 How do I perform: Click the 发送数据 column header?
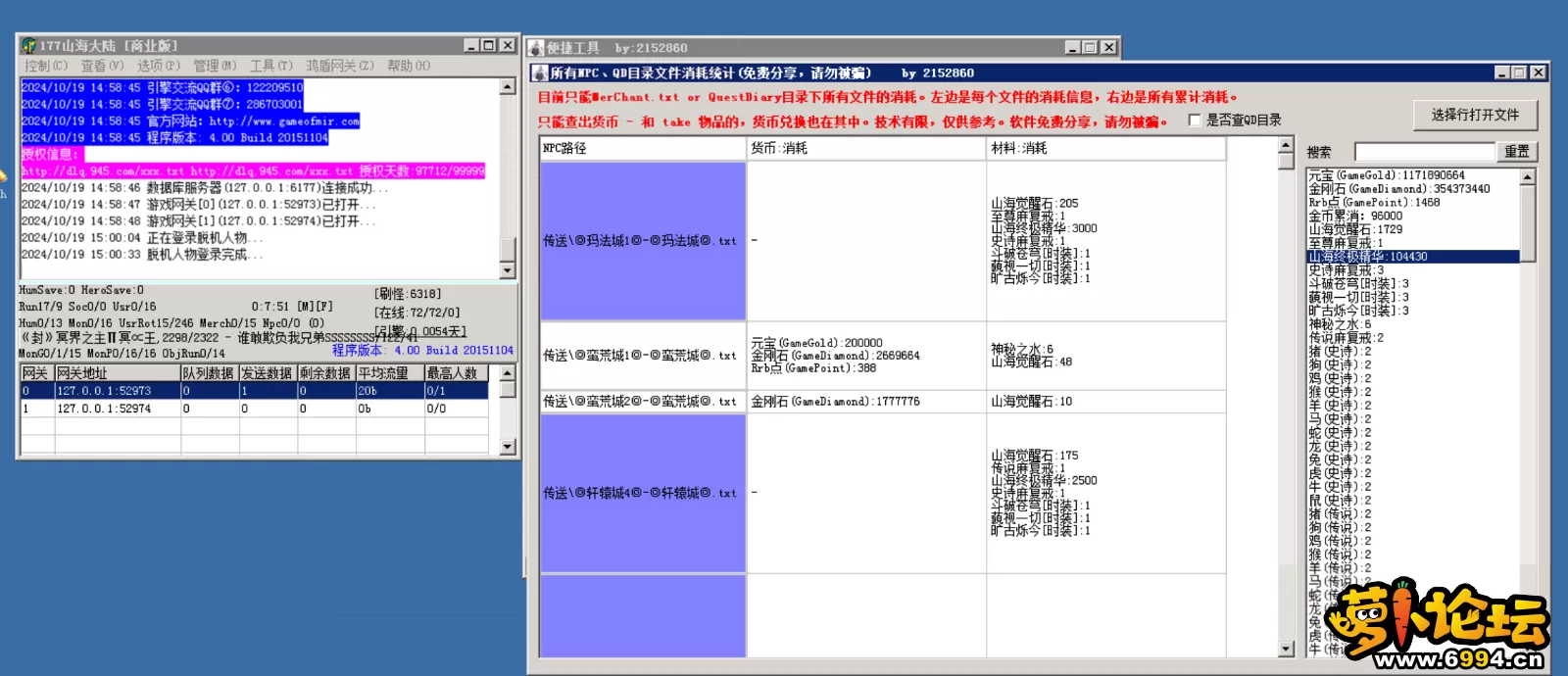pos(269,373)
